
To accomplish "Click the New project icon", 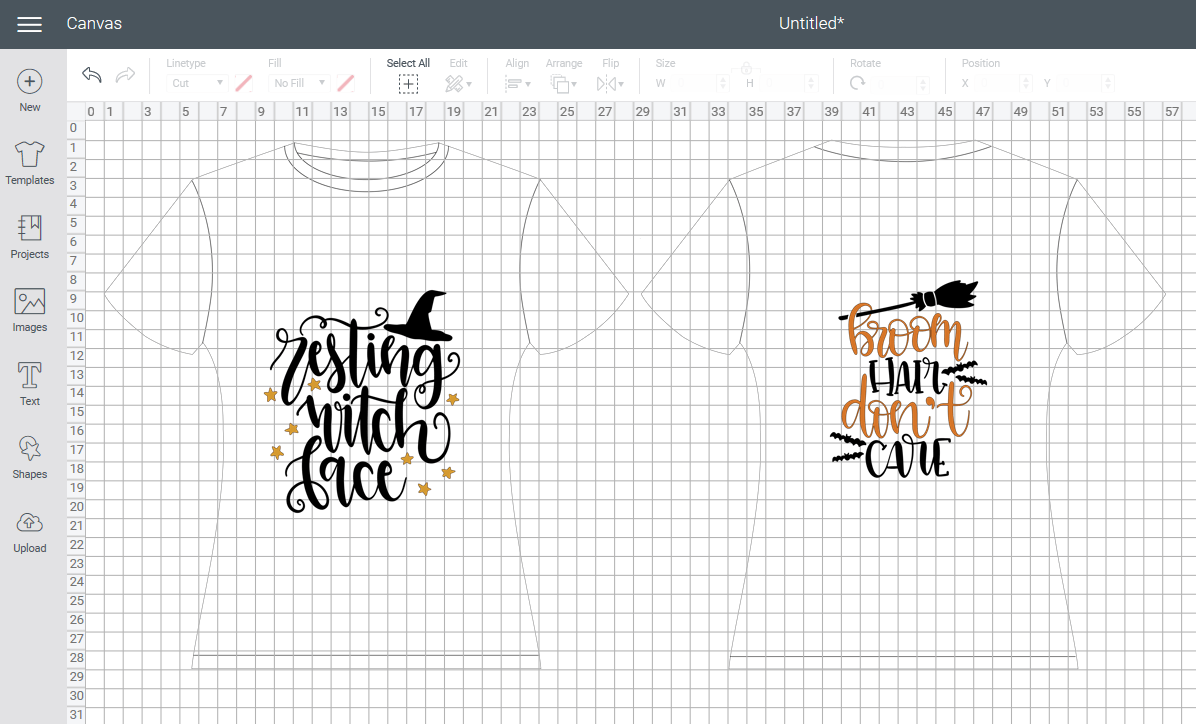I will (30, 90).
